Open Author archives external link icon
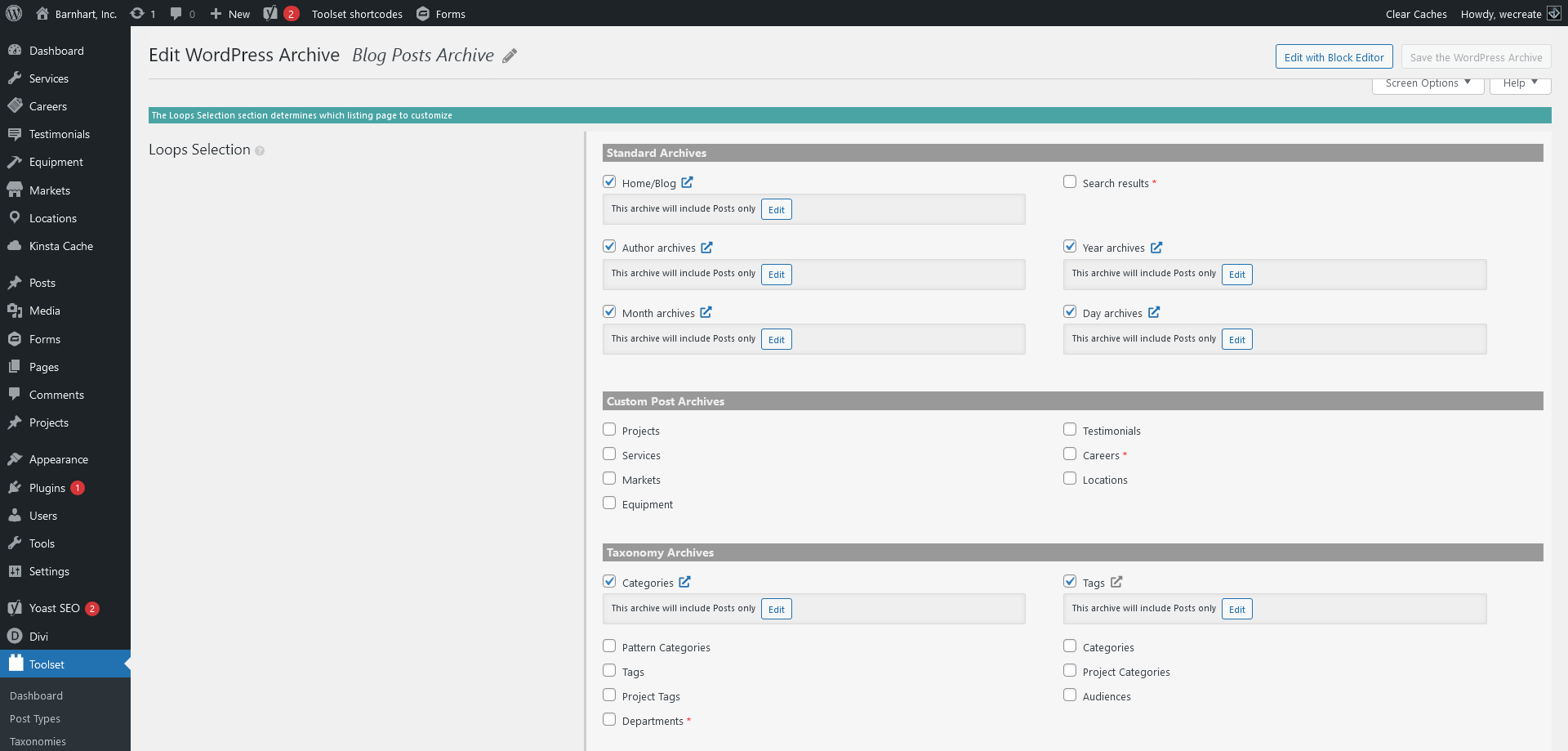 pos(706,247)
